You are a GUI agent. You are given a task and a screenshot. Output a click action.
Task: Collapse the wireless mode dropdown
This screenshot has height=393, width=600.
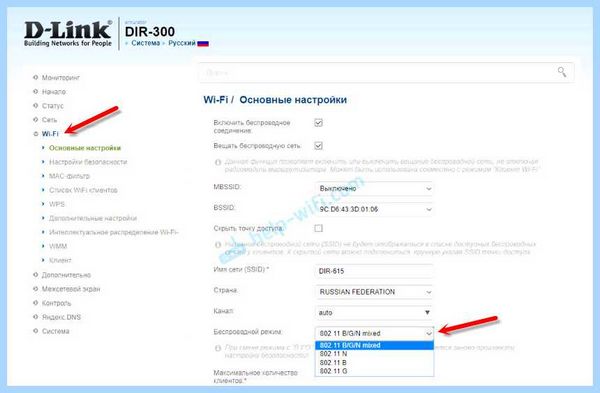[374, 333]
